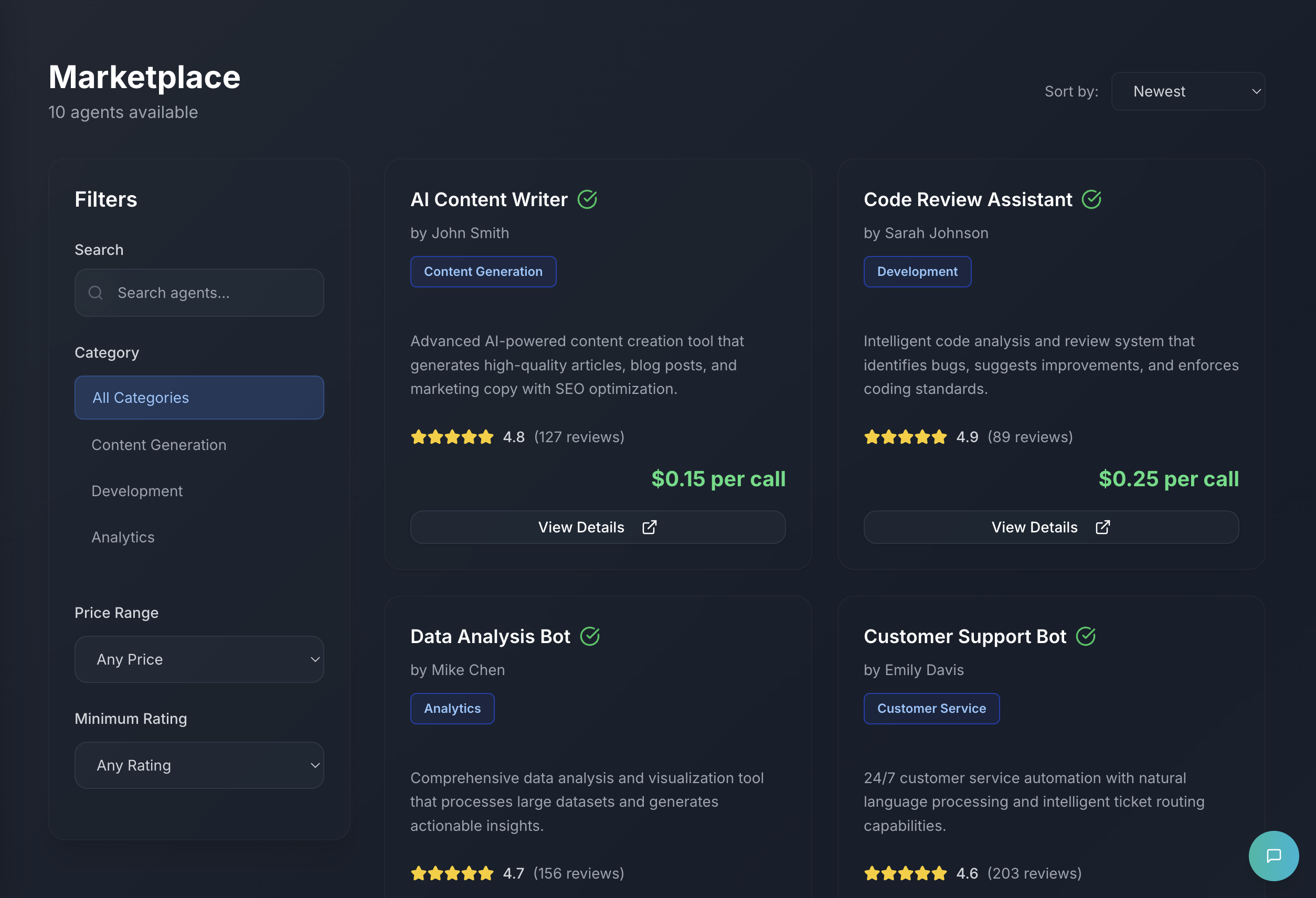Image resolution: width=1316 pixels, height=898 pixels.
Task: Filter by Content Generation category
Action: coord(159,445)
